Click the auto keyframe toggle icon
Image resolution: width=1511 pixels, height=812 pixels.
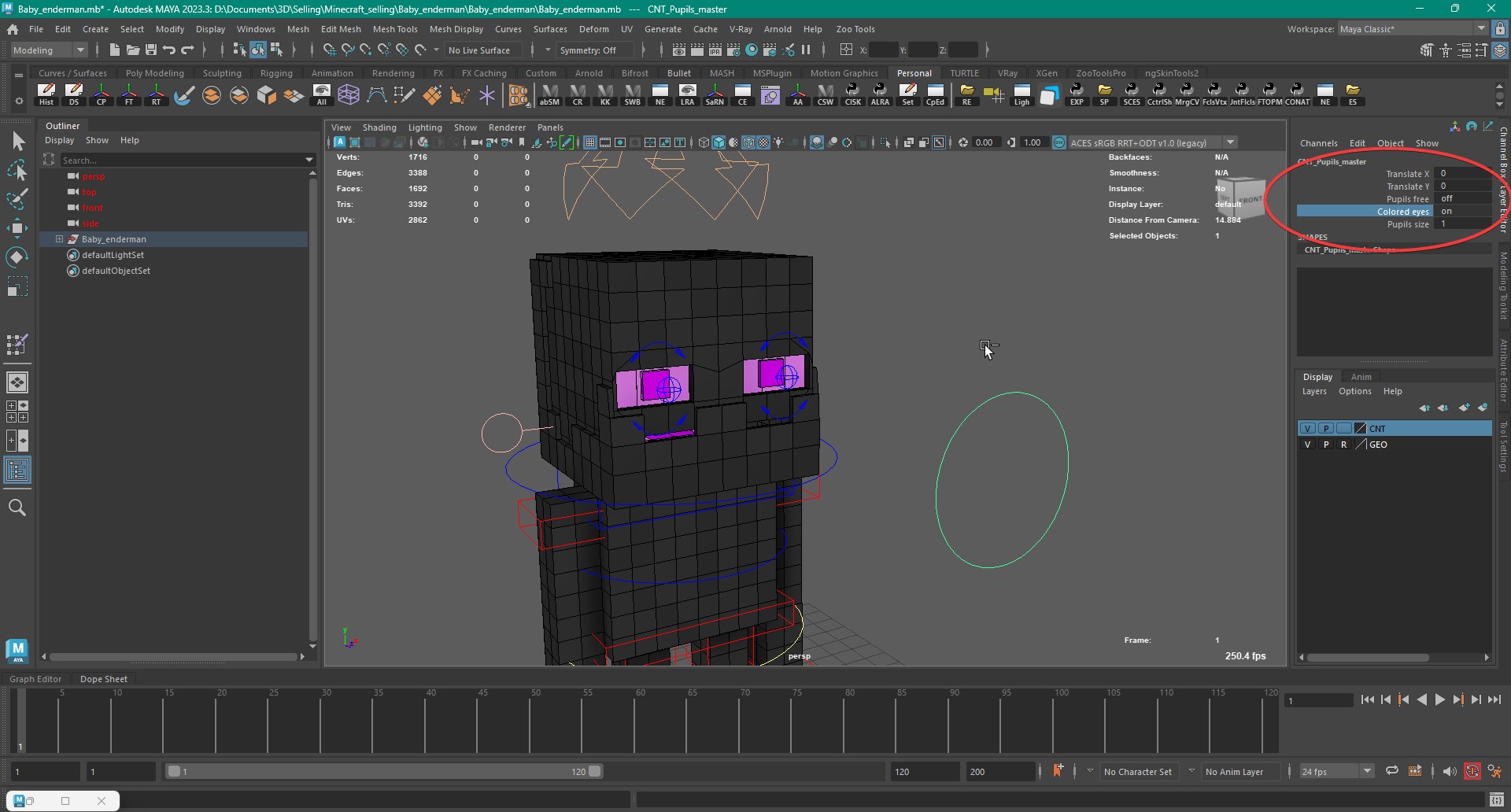coord(1472,771)
